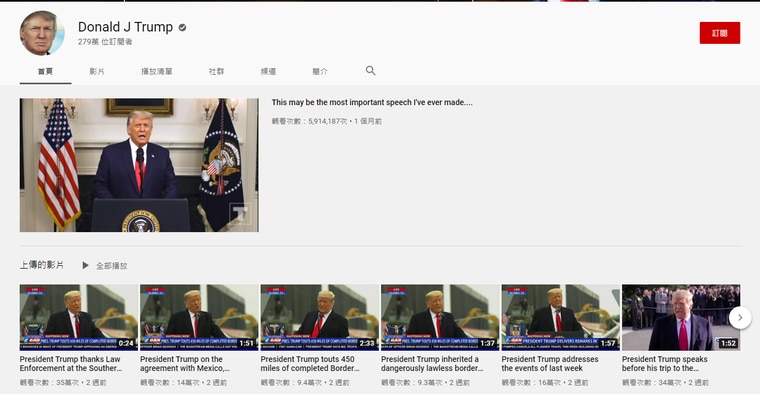Select the 社群 community tab
This screenshot has height=394, width=760.
click(x=216, y=71)
